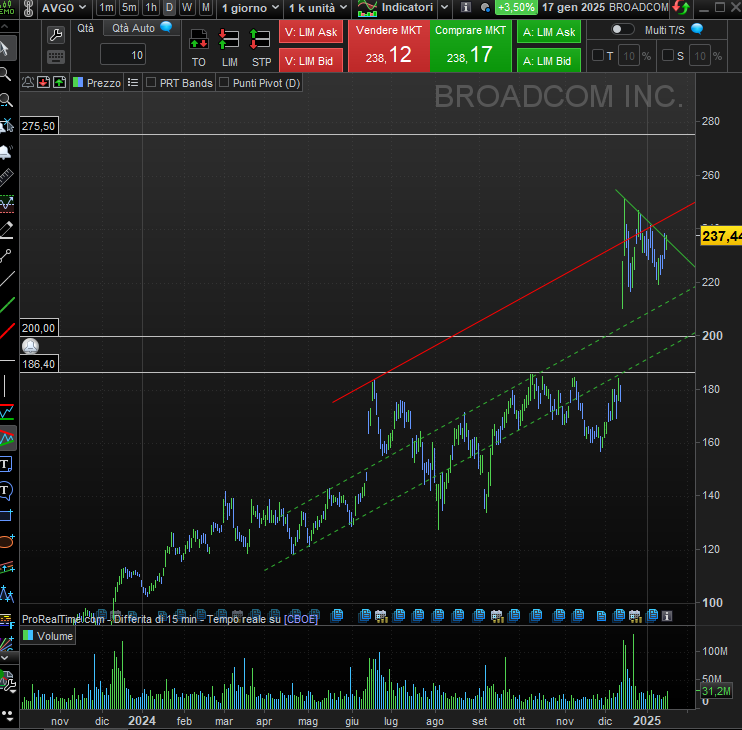The width and height of the screenshot is (742, 730).
Task: Tick the Punti Pivot (D) checkbox
Action: click(x=225, y=83)
